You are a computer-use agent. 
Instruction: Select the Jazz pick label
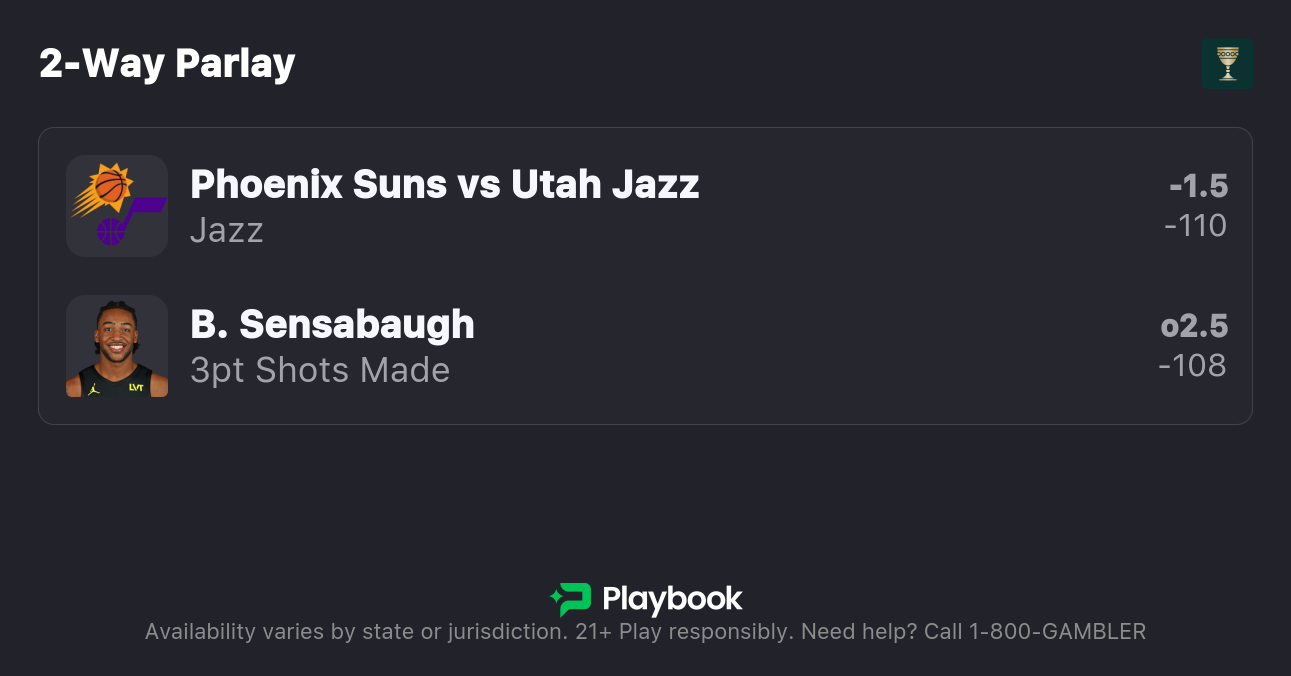click(x=227, y=230)
